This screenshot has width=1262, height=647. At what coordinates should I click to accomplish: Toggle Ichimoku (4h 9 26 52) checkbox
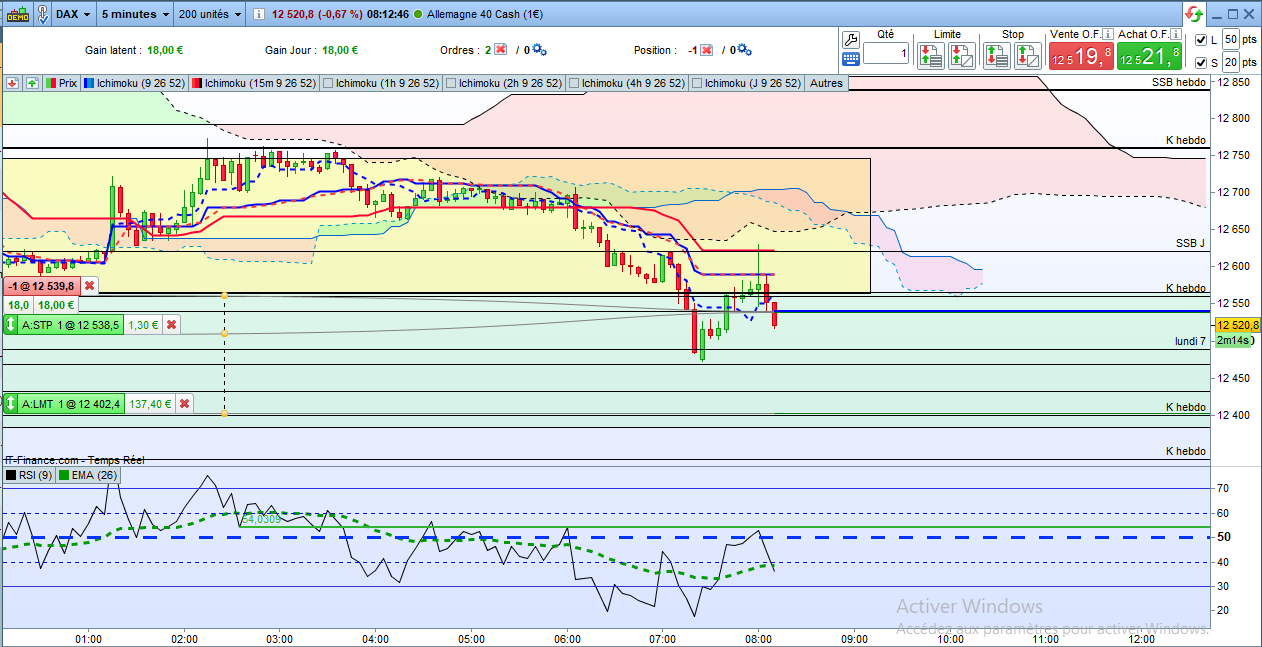pos(574,83)
